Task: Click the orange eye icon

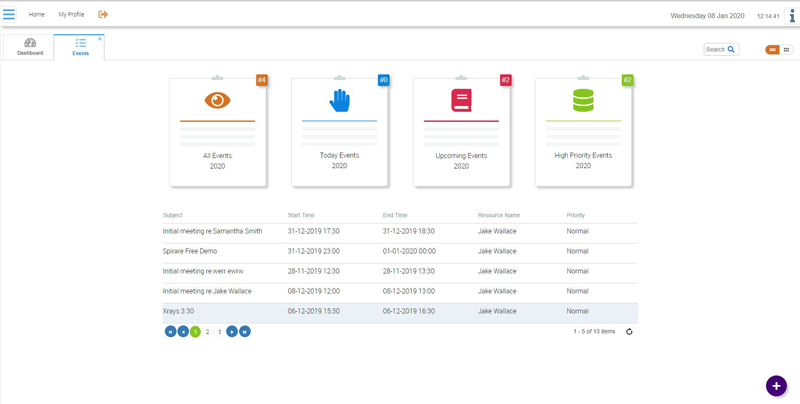Action: point(217,100)
